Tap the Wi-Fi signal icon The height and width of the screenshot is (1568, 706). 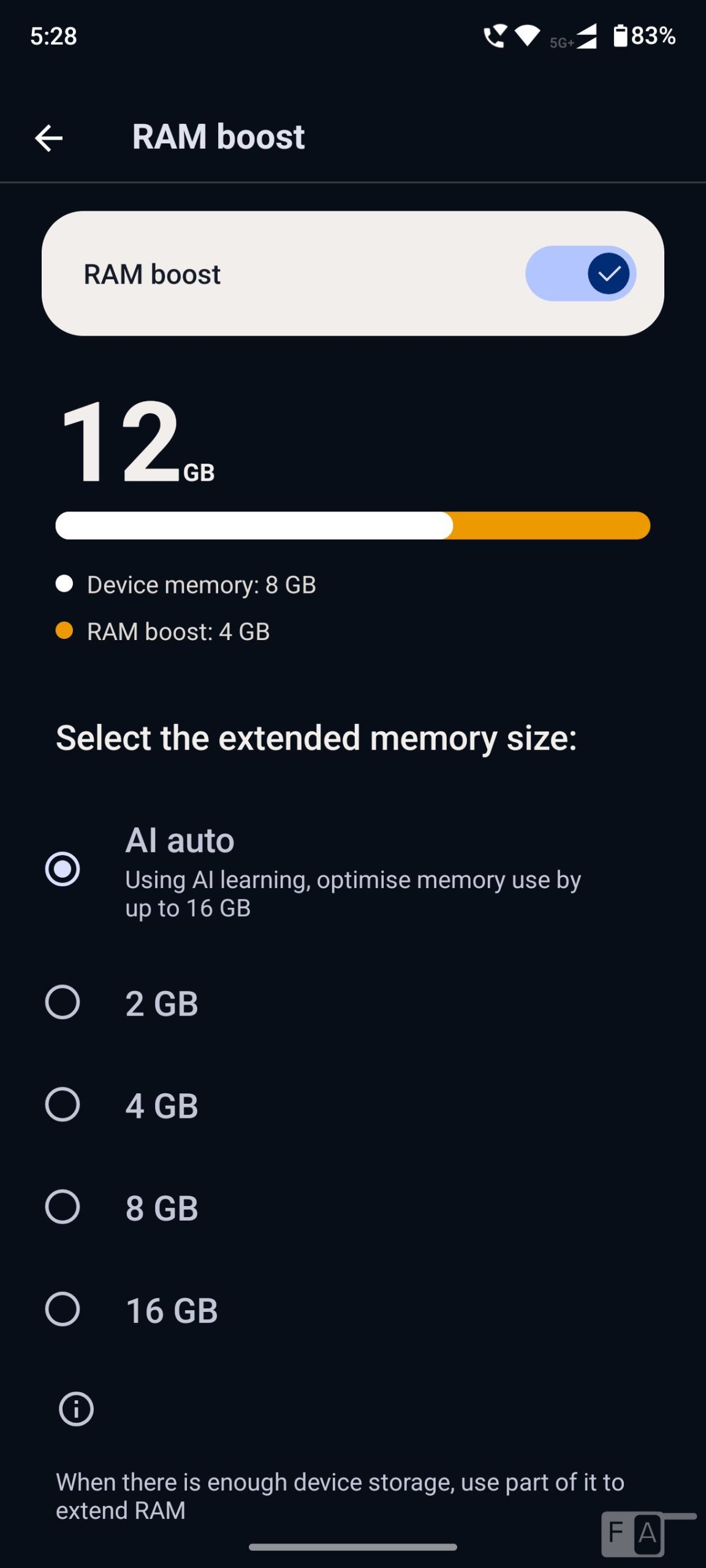coord(526,36)
